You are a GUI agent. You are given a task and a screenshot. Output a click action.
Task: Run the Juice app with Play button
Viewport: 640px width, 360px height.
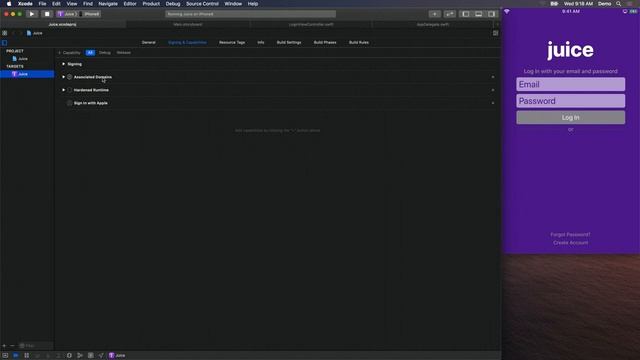pos(31,14)
